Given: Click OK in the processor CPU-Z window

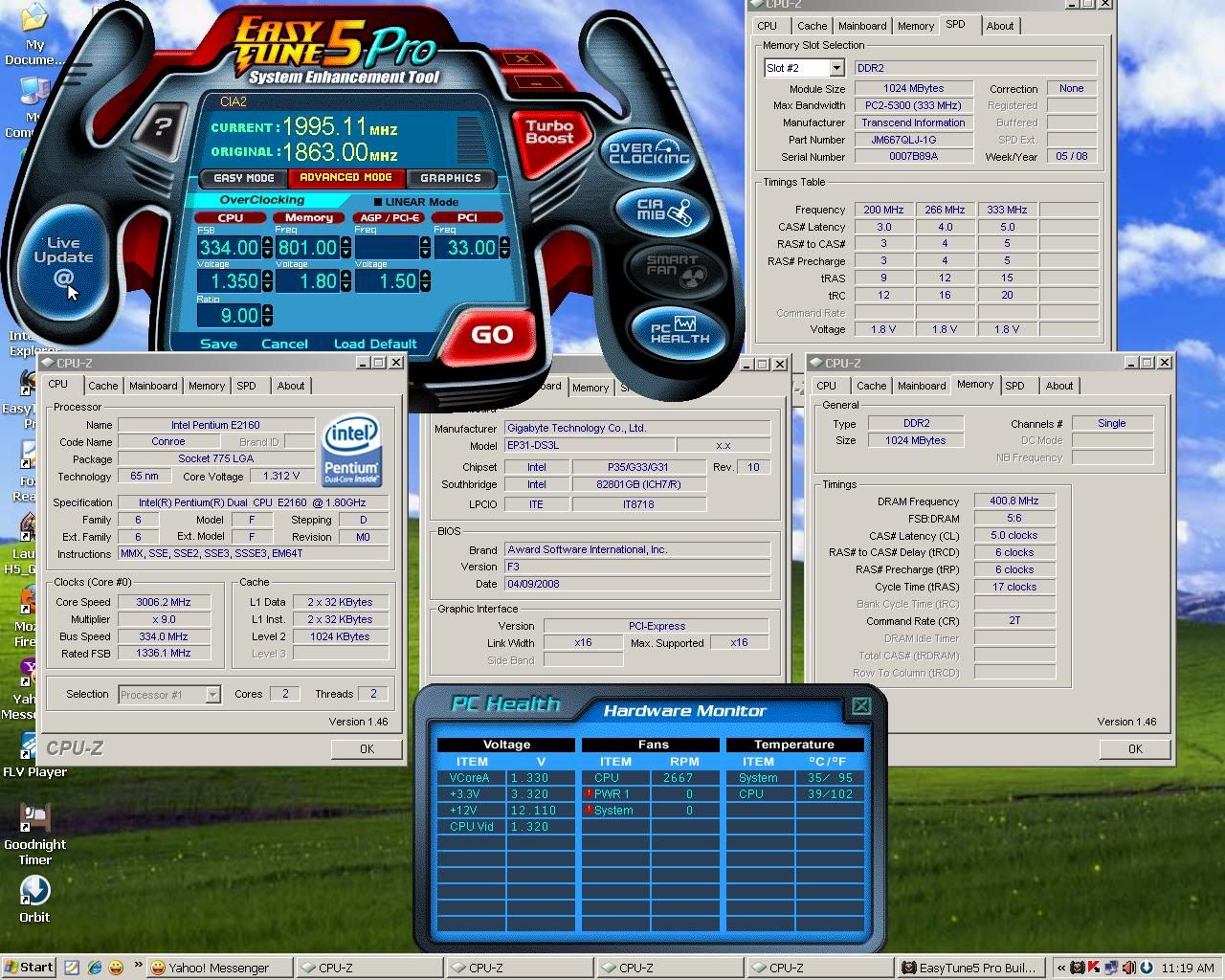Looking at the screenshot, I should tap(367, 749).
